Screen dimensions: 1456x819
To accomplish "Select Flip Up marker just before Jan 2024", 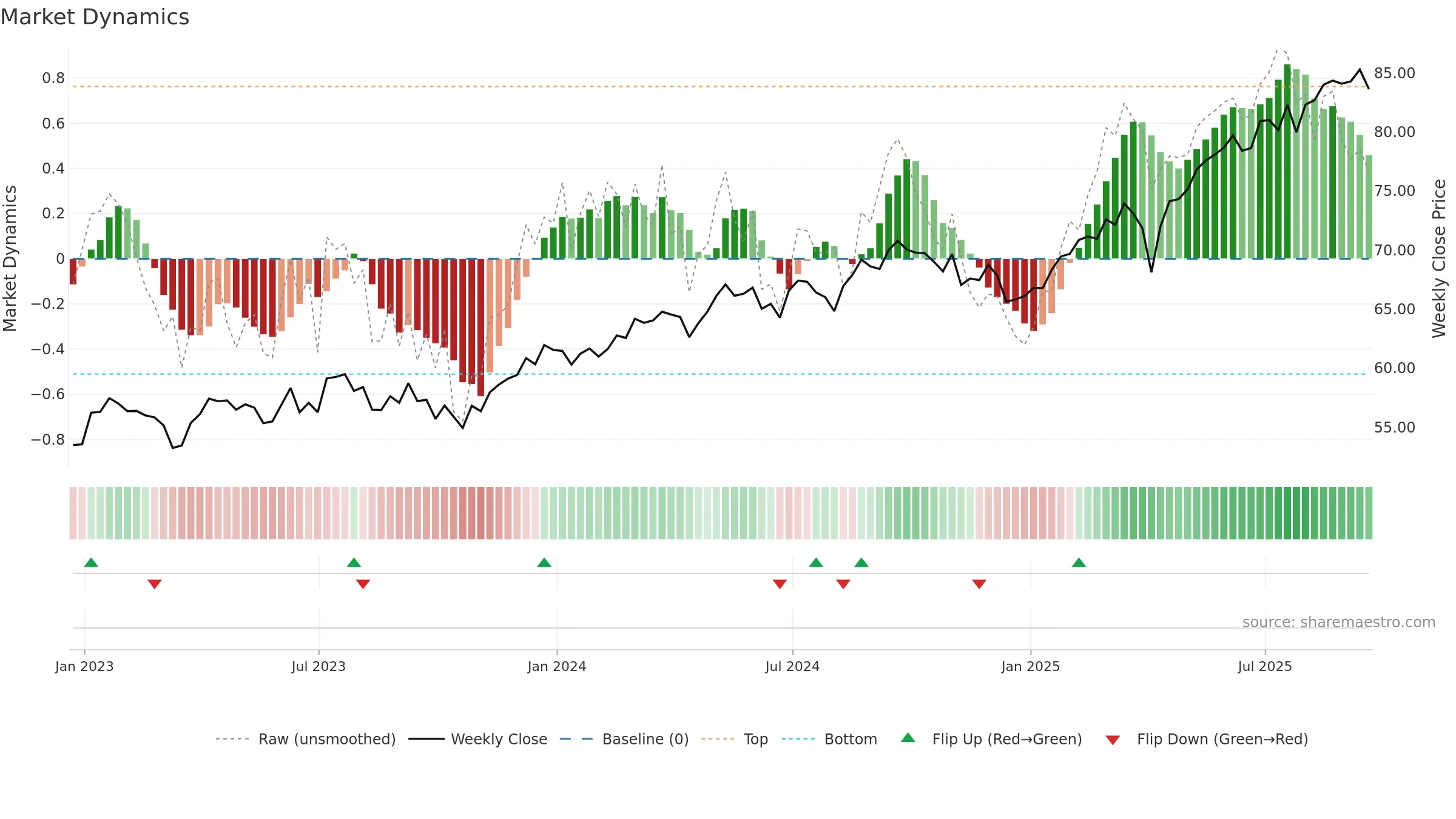I will [x=544, y=562].
